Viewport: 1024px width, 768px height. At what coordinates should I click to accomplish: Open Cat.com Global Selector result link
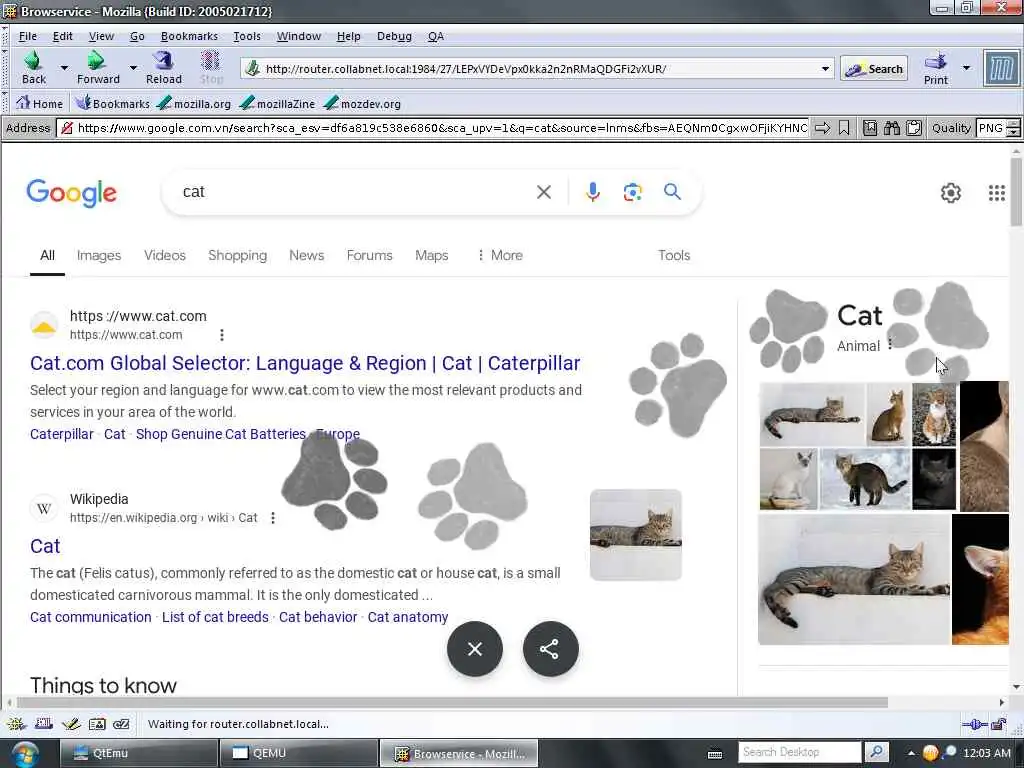point(305,363)
